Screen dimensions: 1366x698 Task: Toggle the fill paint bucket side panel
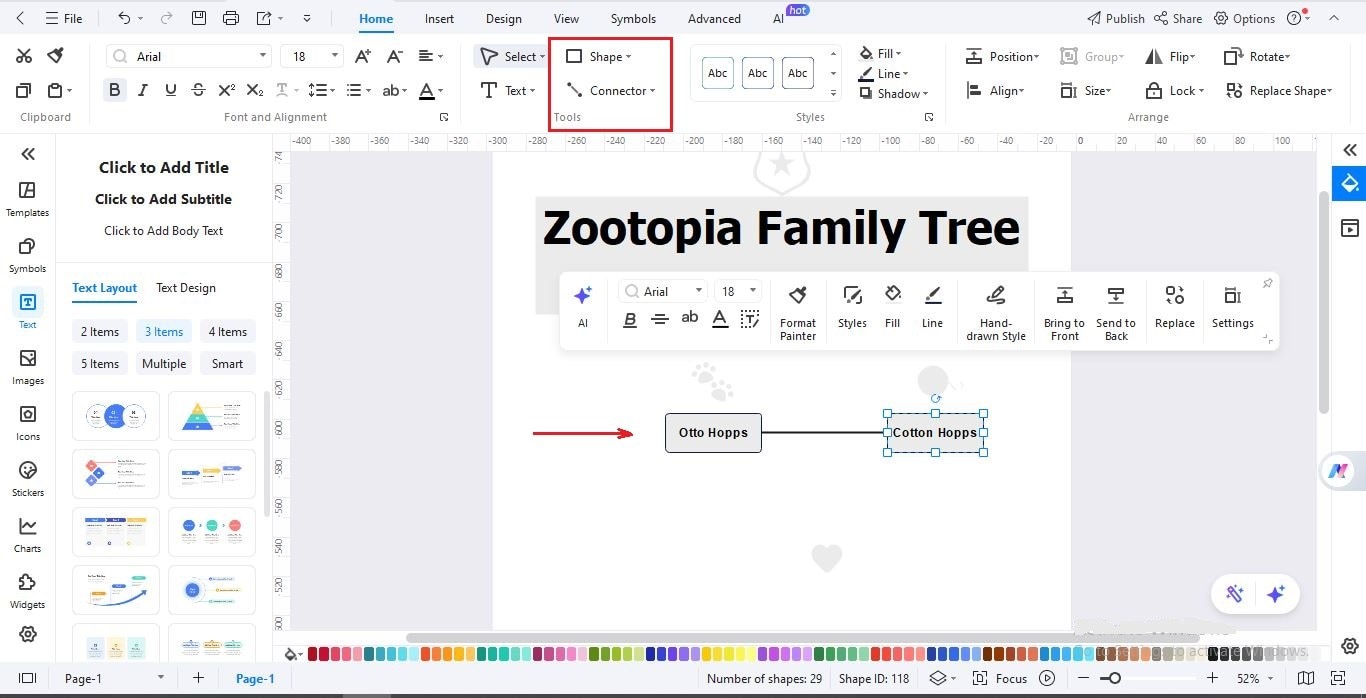point(1350,183)
